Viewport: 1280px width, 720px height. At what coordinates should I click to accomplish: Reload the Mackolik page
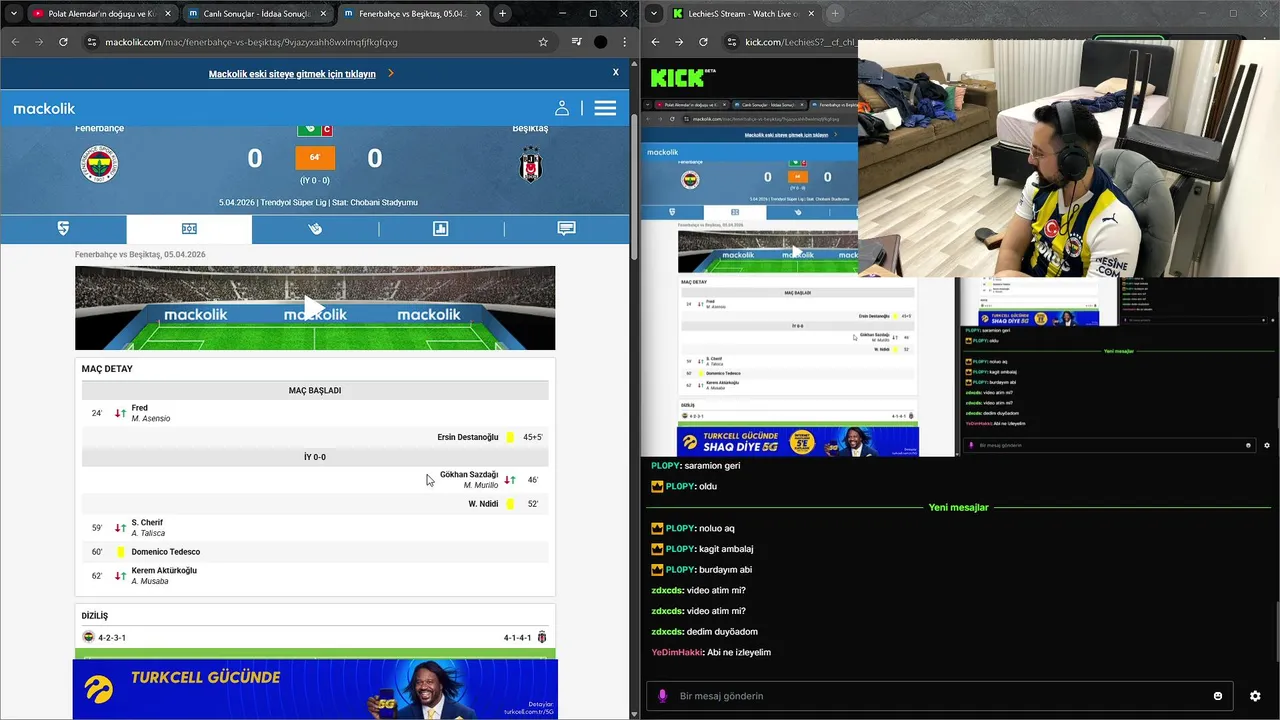pos(63,42)
